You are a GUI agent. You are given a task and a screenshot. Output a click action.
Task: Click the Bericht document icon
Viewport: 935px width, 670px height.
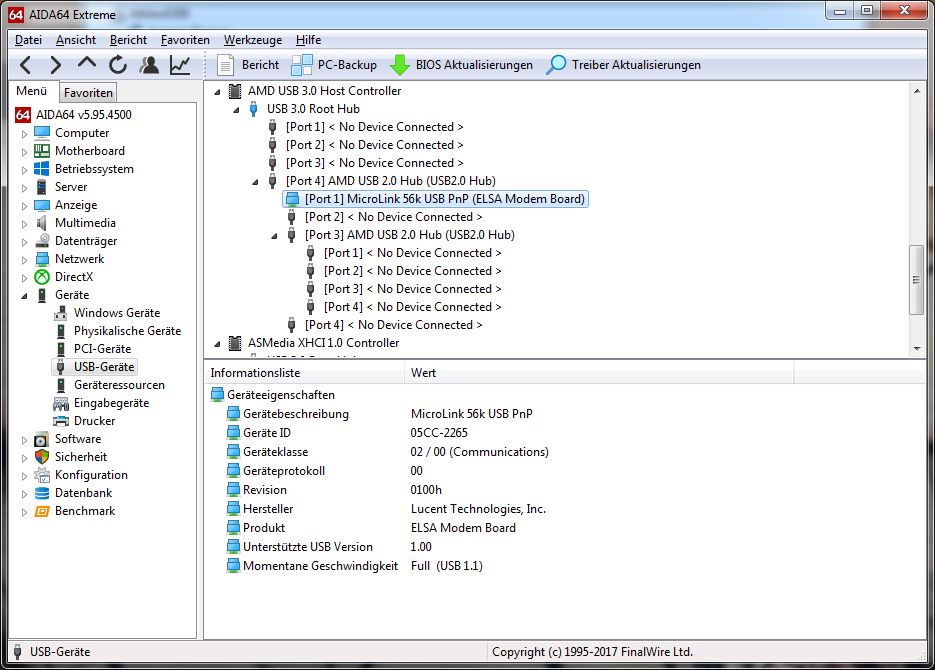click(x=225, y=64)
